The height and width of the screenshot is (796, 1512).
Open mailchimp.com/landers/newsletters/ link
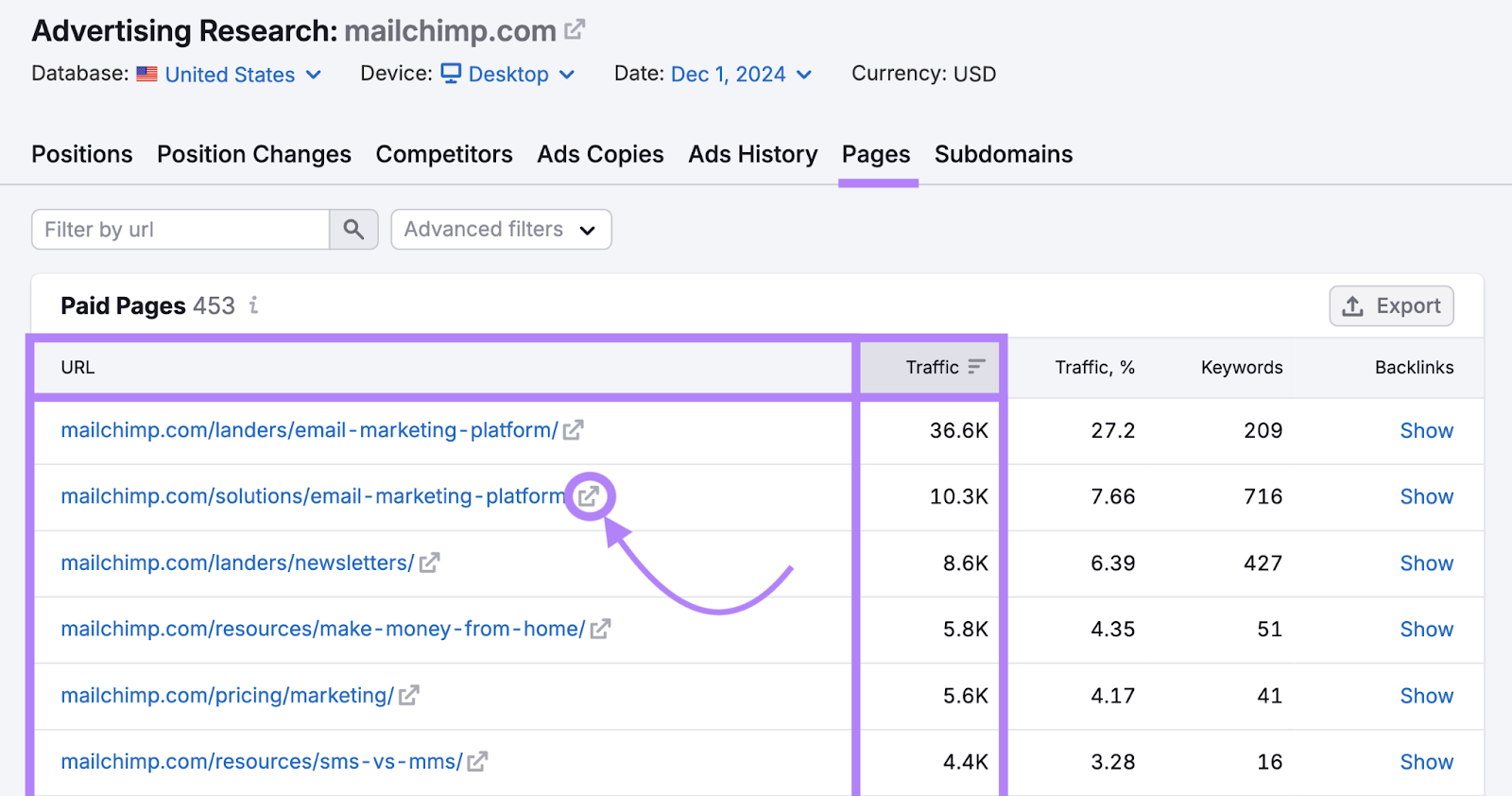pyautogui.click(x=238, y=562)
